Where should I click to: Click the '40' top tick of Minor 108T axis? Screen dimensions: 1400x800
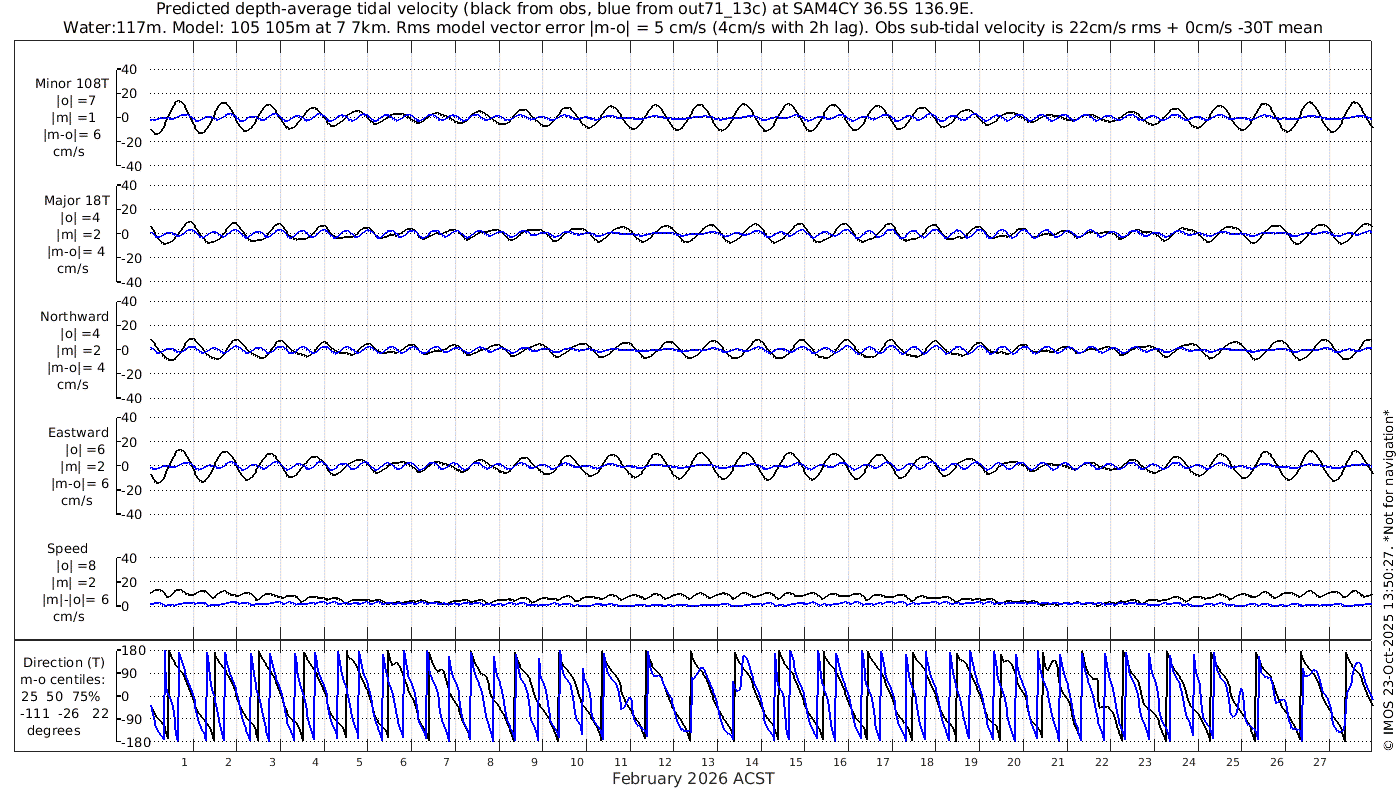pyautogui.click(x=130, y=69)
